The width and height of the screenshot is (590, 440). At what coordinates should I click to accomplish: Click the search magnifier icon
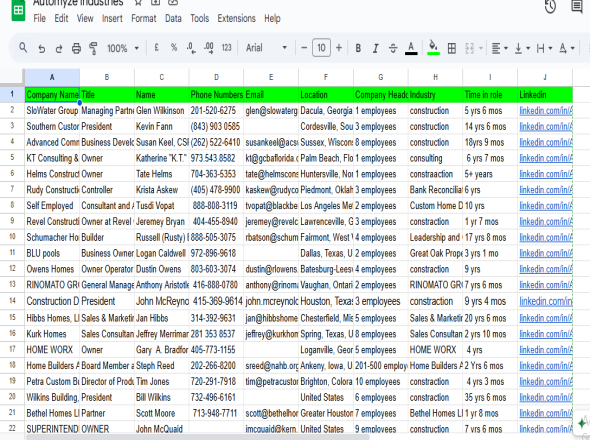(x=23, y=48)
